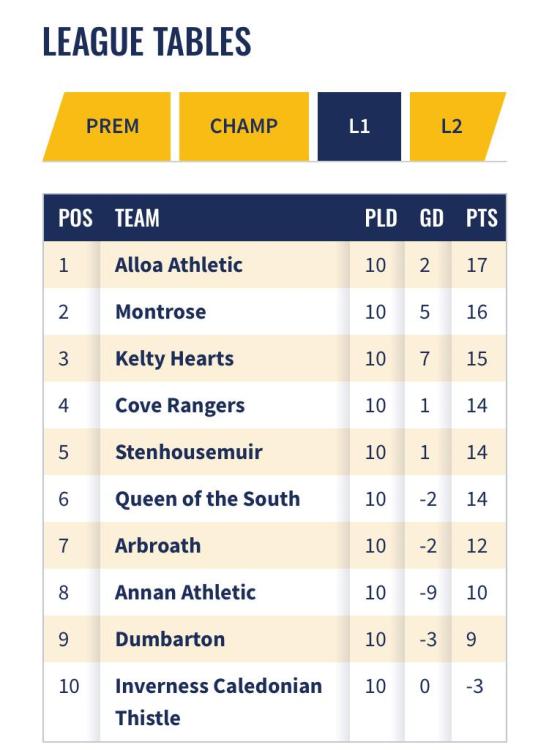
Task: Click the Kelty Hearts team name
Action: tap(175, 359)
